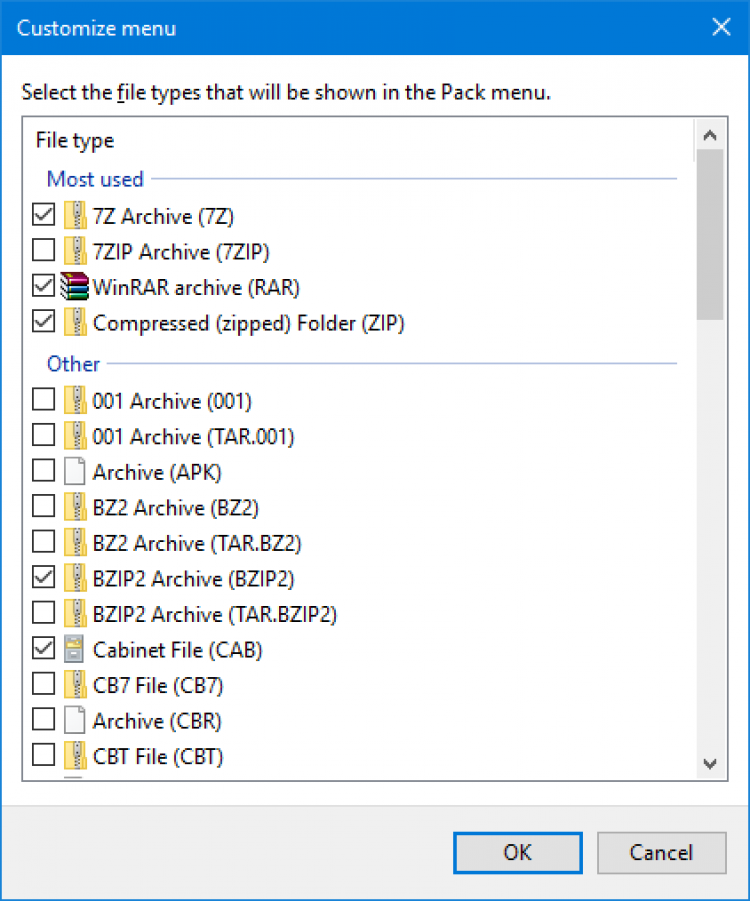Click the File type column header

point(75,141)
